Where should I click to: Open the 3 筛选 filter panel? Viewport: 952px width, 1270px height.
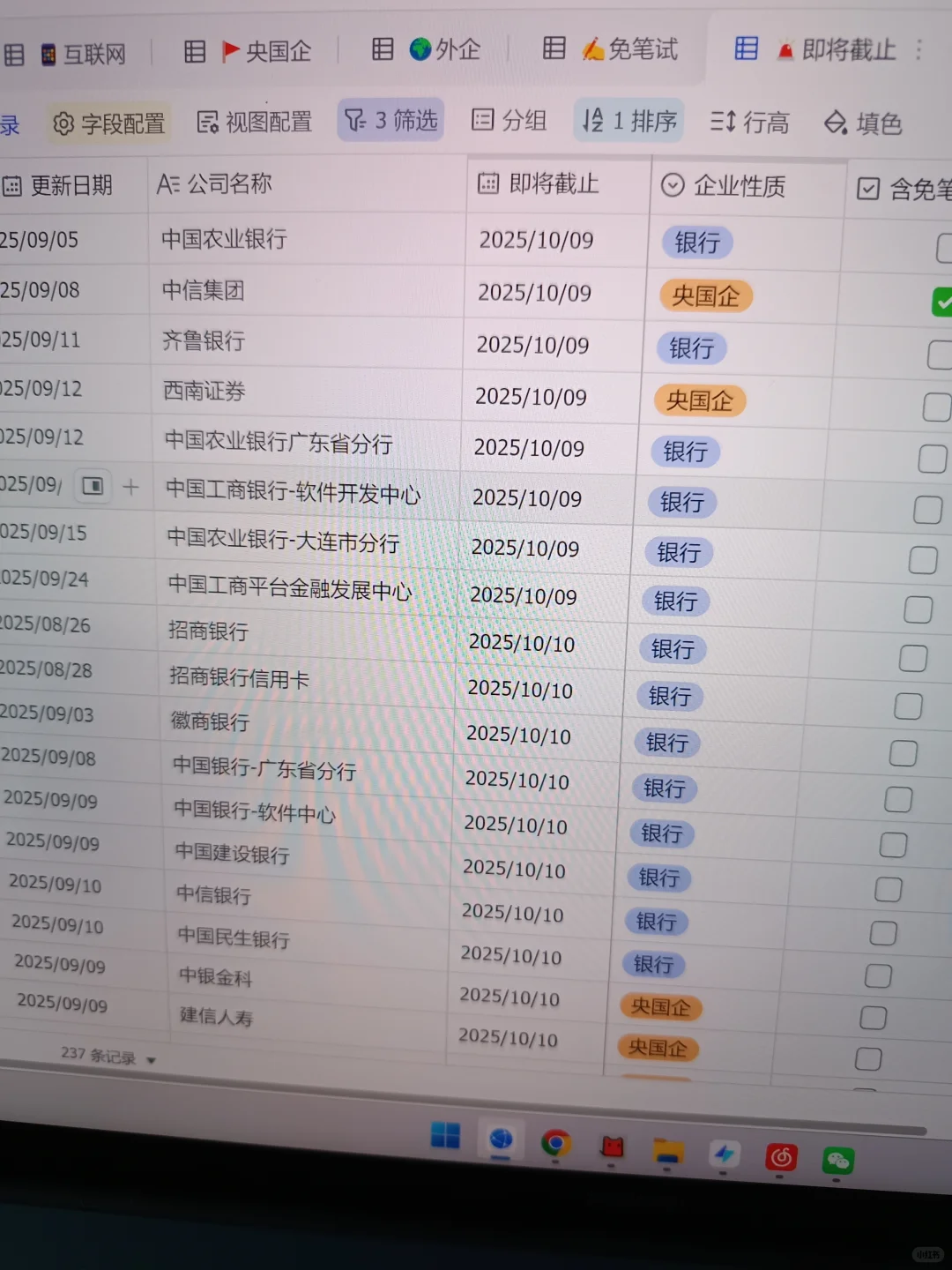tap(390, 120)
